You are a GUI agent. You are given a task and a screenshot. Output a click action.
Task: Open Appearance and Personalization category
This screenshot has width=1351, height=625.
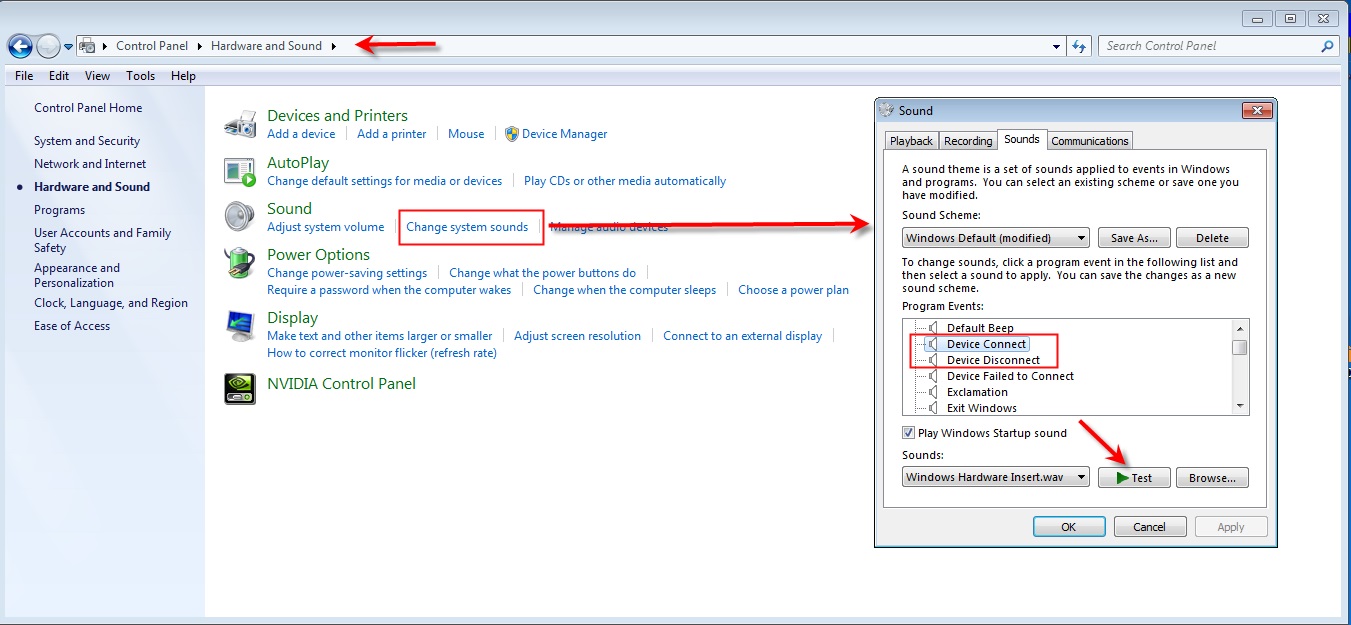(77, 275)
